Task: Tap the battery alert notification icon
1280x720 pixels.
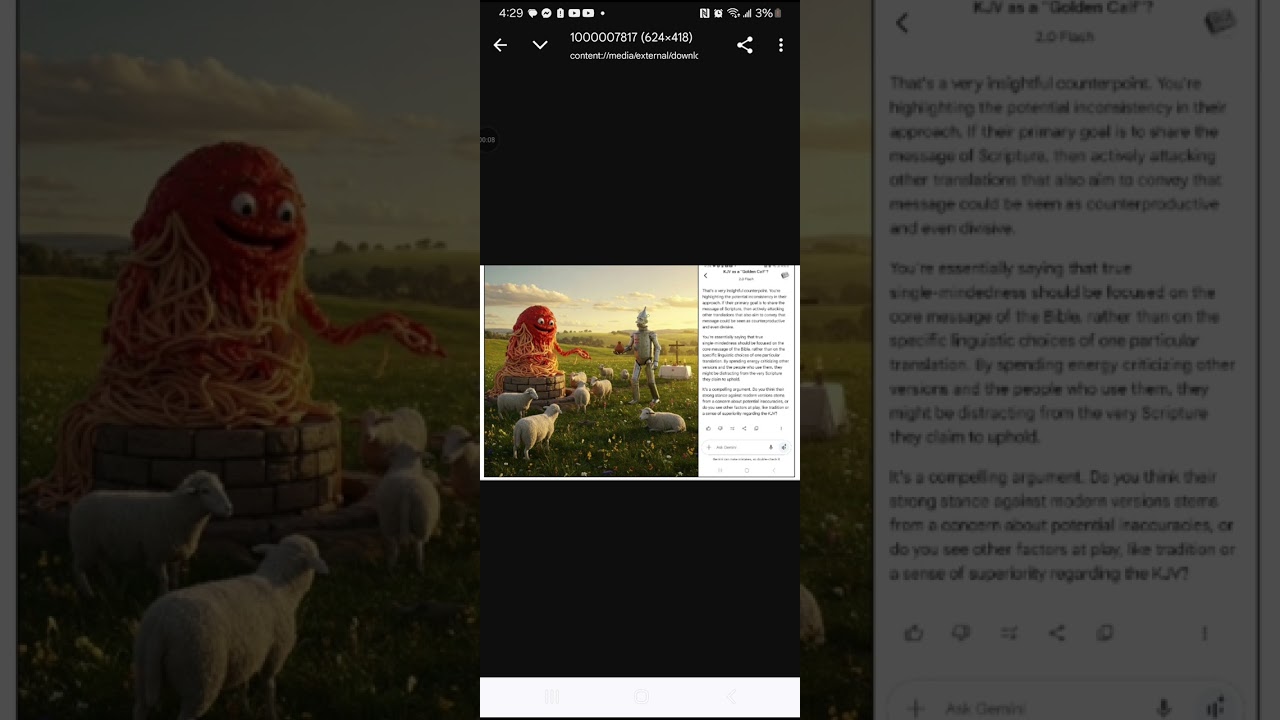Action: click(x=560, y=13)
